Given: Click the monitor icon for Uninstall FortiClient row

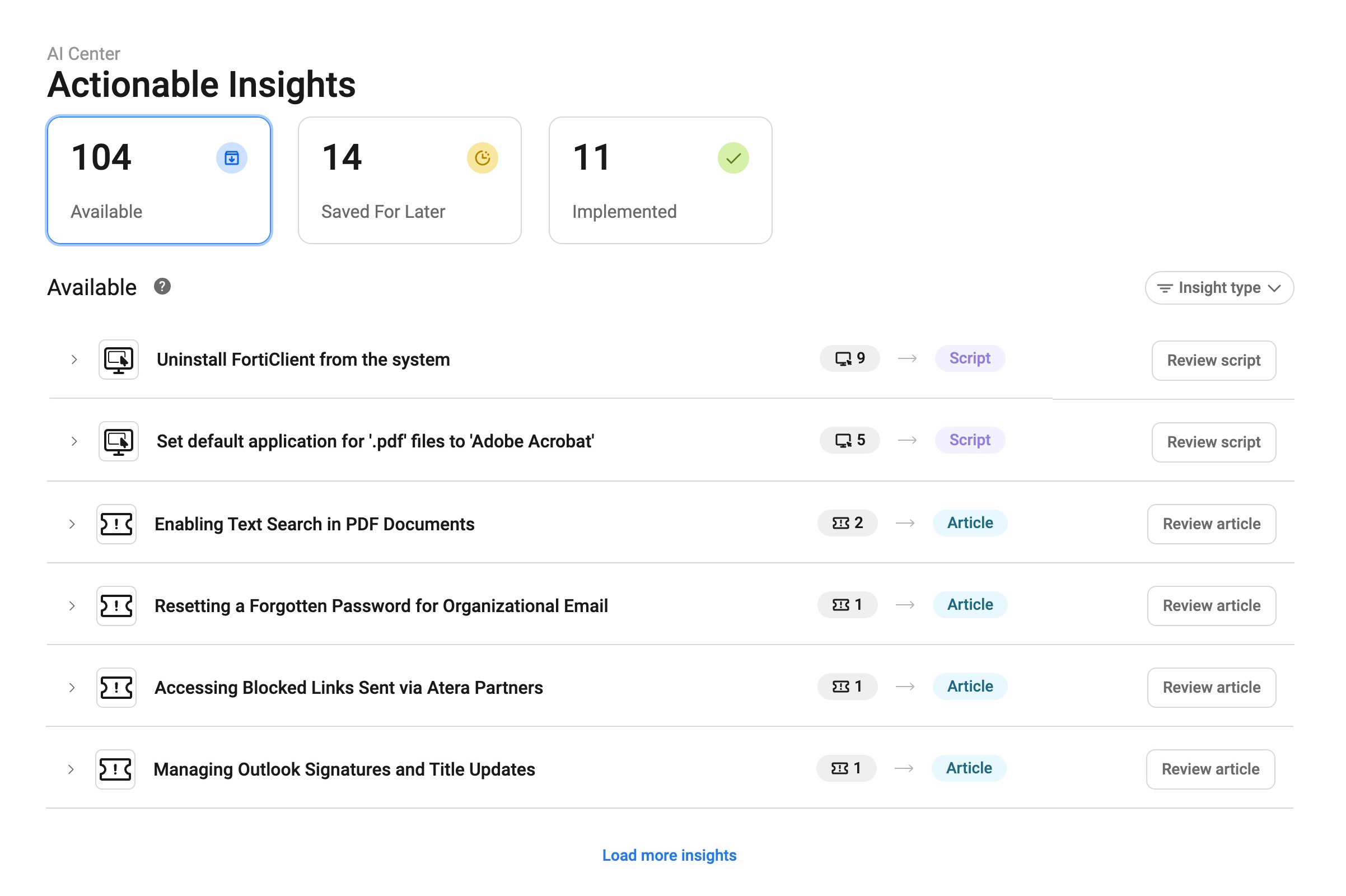Looking at the screenshot, I should coord(118,360).
